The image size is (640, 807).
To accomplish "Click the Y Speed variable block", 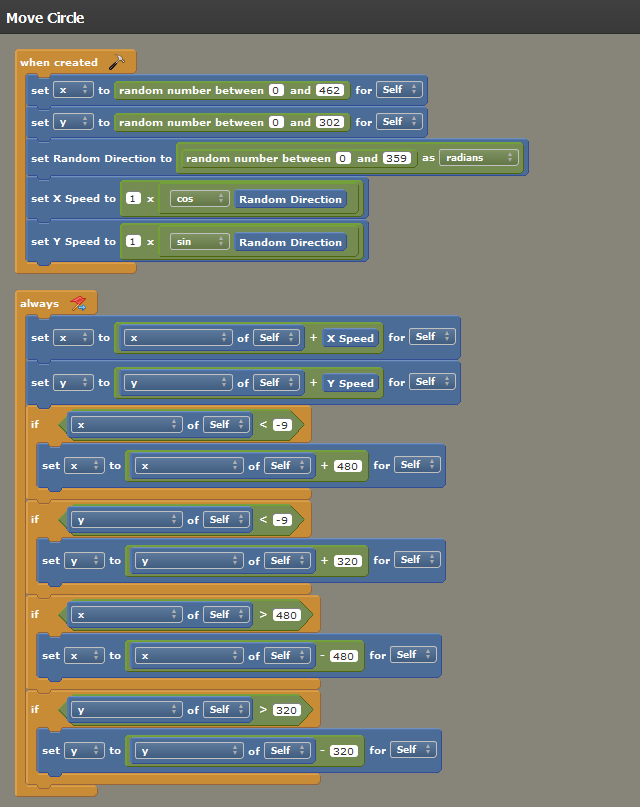I will click(350, 383).
